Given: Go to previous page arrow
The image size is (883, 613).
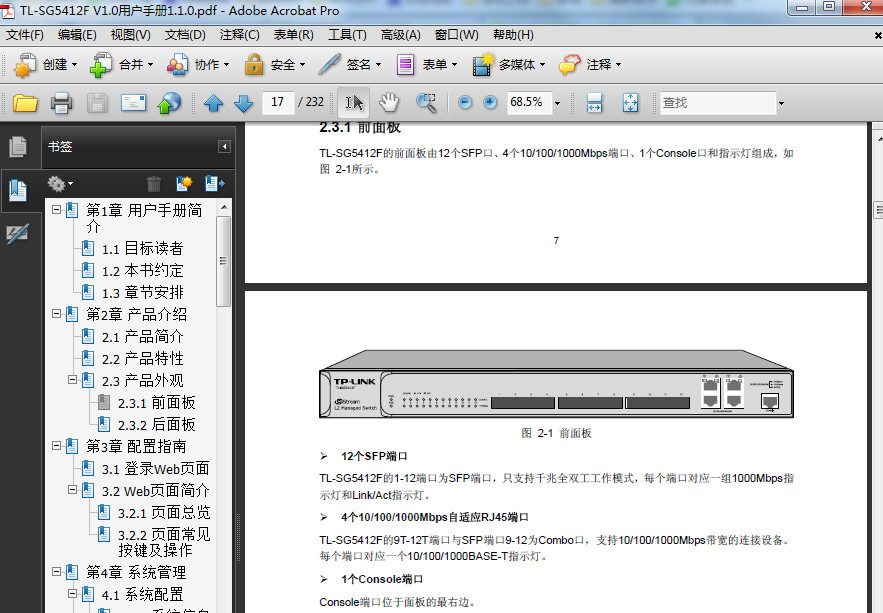Looking at the screenshot, I should (x=213, y=103).
